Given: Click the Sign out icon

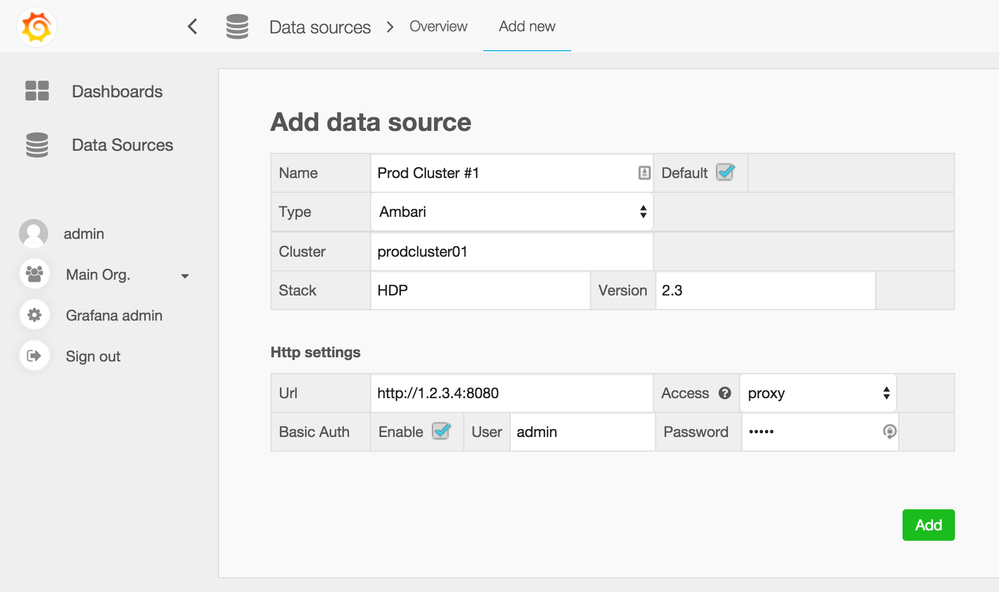Looking at the screenshot, I should pos(36,356).
